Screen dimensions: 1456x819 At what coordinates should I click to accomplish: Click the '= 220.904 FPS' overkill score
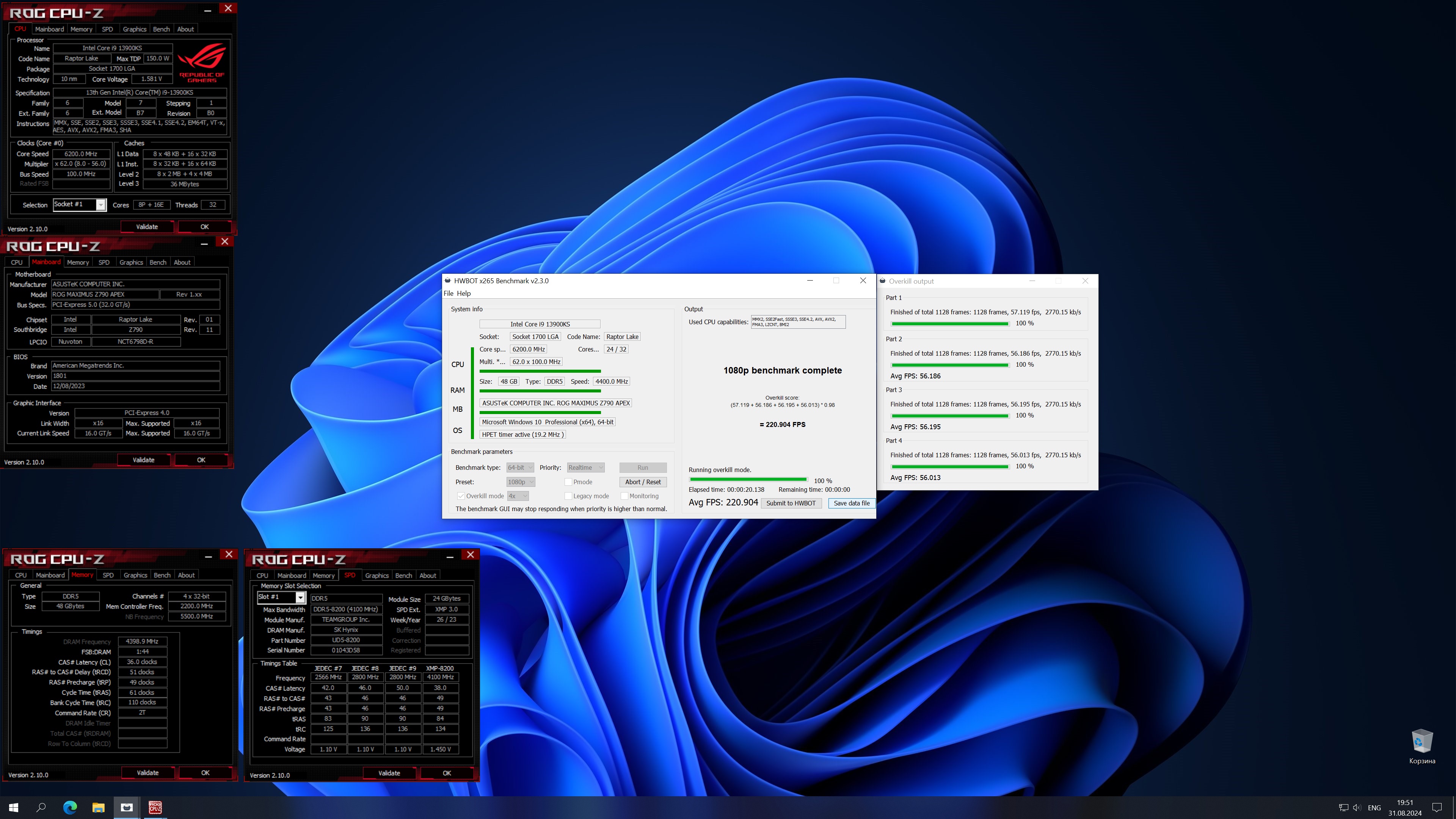(x=782, y=425)
